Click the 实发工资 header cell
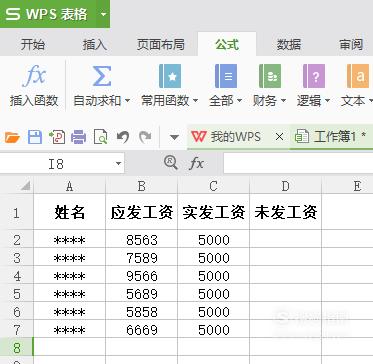373x364 pixels. (213, 212)
